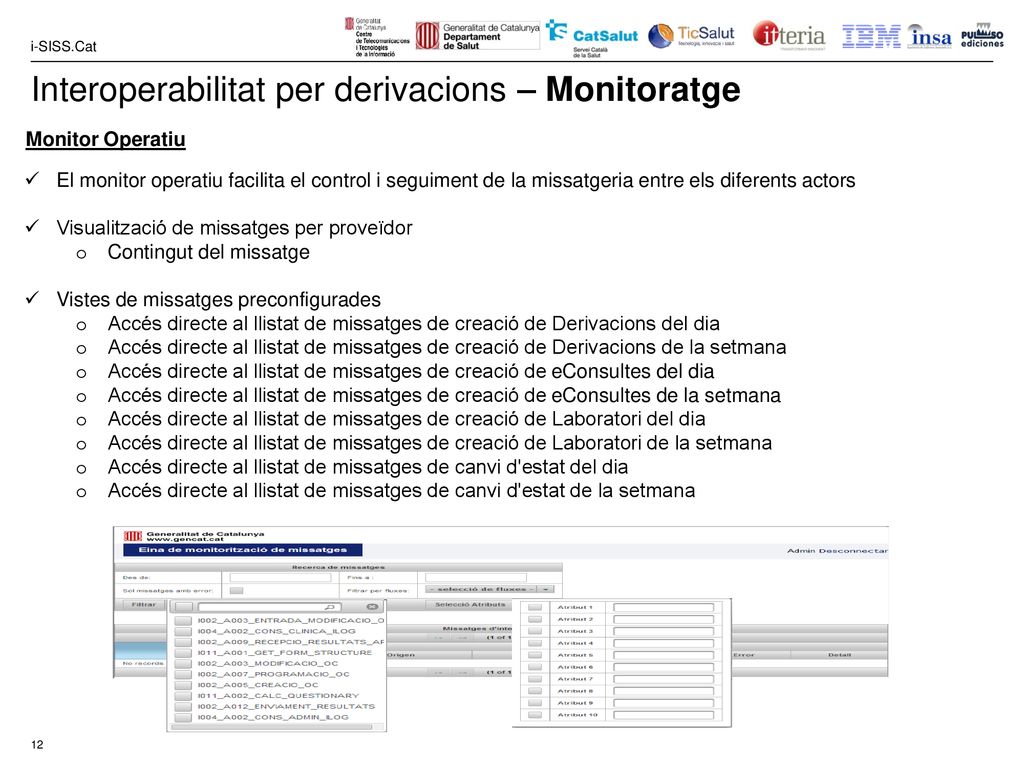Image resolution: width=1024 pixels, height=768 pixels.
Task: Toggle the select-all checkbox in flow list header
Action: click(184, 607)
